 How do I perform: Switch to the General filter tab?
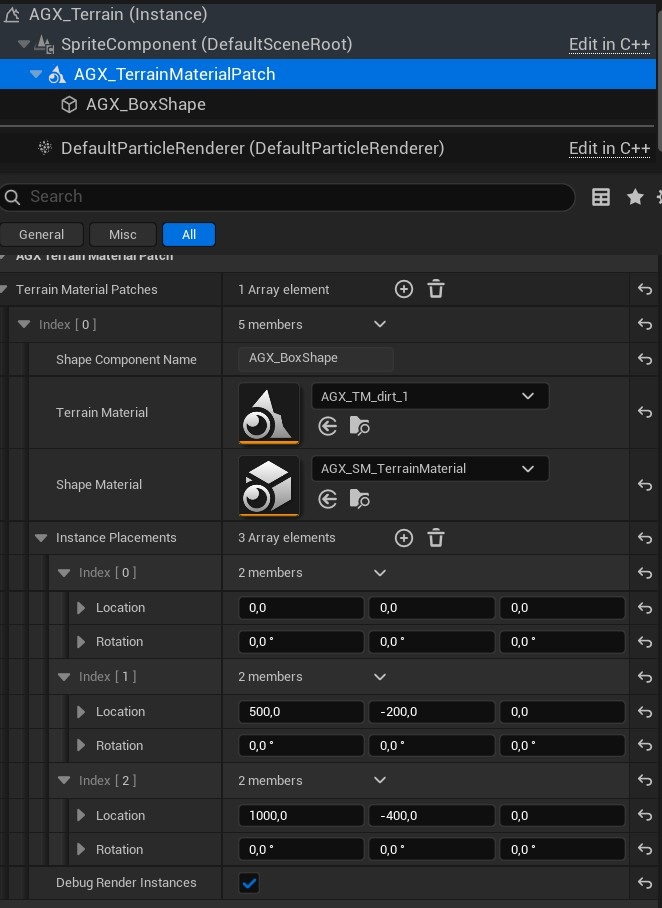pos(41,234)
